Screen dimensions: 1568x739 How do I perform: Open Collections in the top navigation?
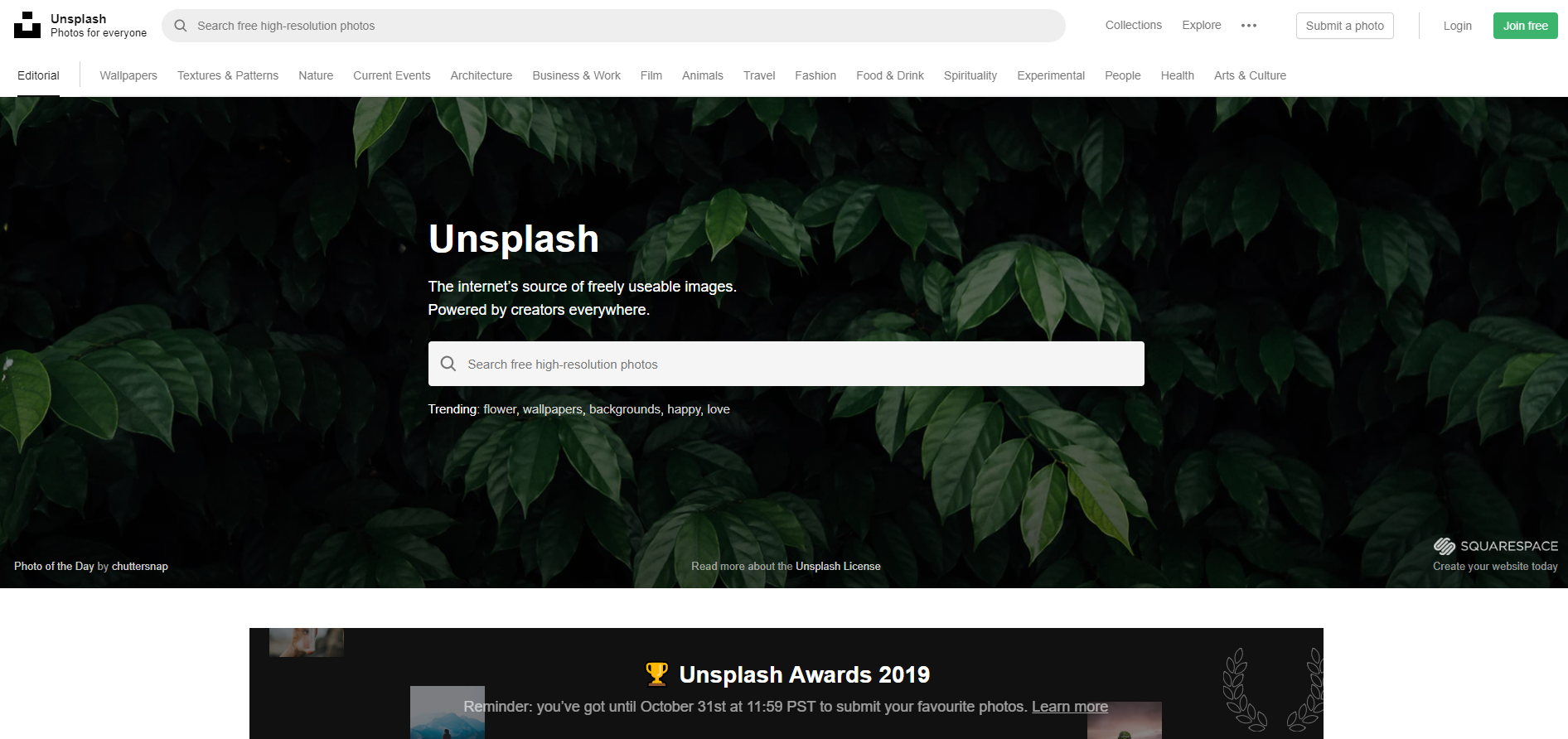pos(1133,25)
